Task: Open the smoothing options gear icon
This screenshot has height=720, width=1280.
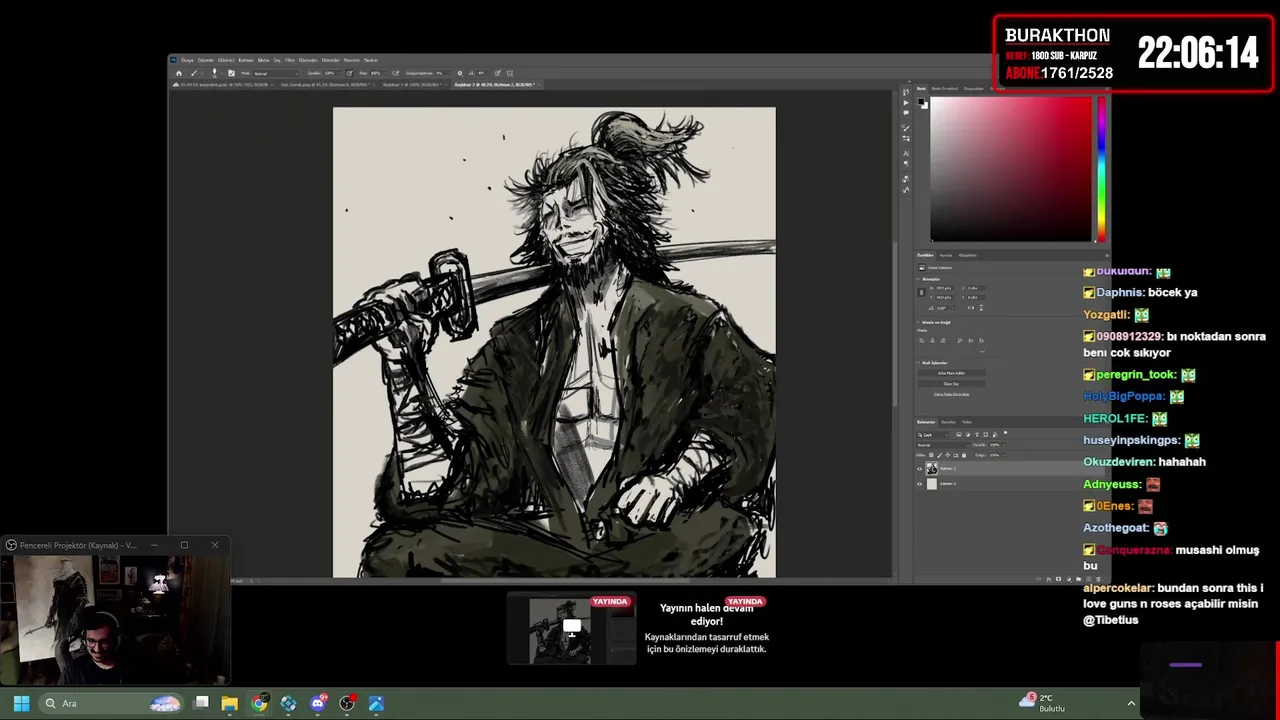Action: (x=460, y=73)
